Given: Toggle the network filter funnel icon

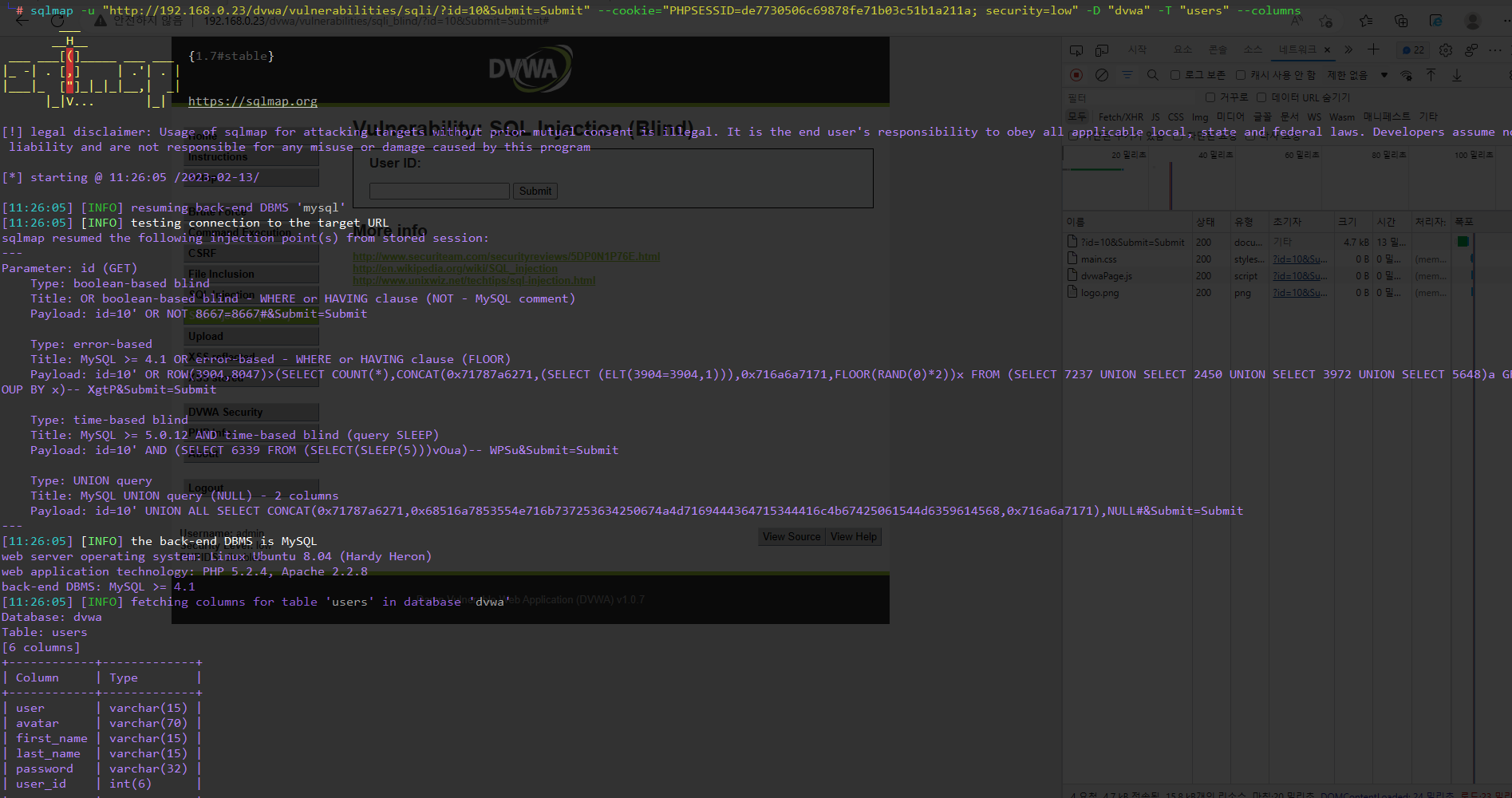Looking at the screenshot, I should point(1127,75).
